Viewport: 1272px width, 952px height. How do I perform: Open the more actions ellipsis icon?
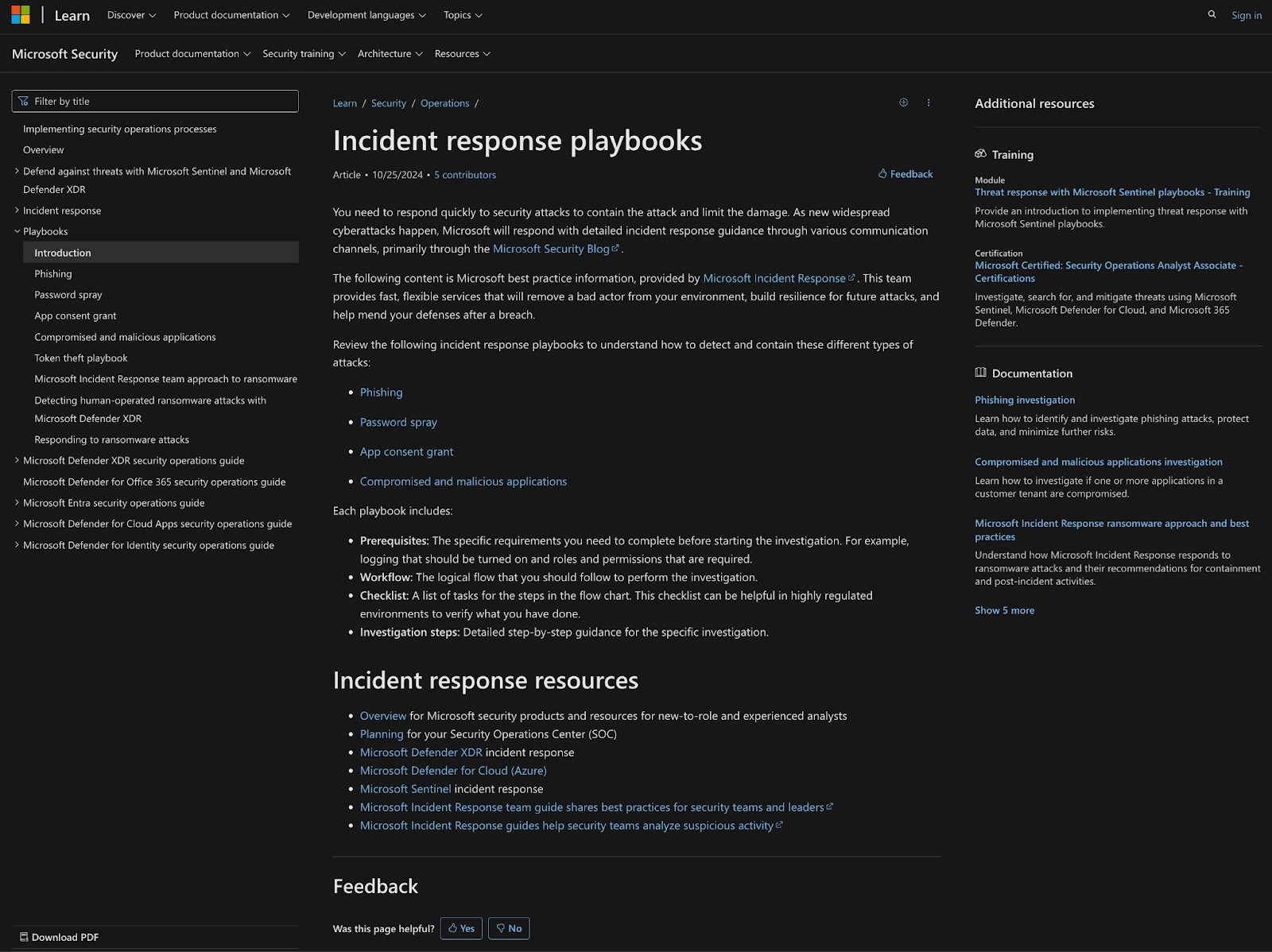(928, 103)
